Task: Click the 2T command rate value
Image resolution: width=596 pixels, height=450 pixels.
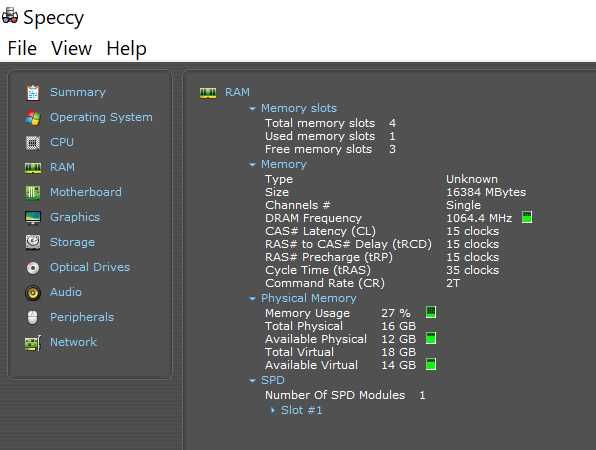Action: (453, 283)
